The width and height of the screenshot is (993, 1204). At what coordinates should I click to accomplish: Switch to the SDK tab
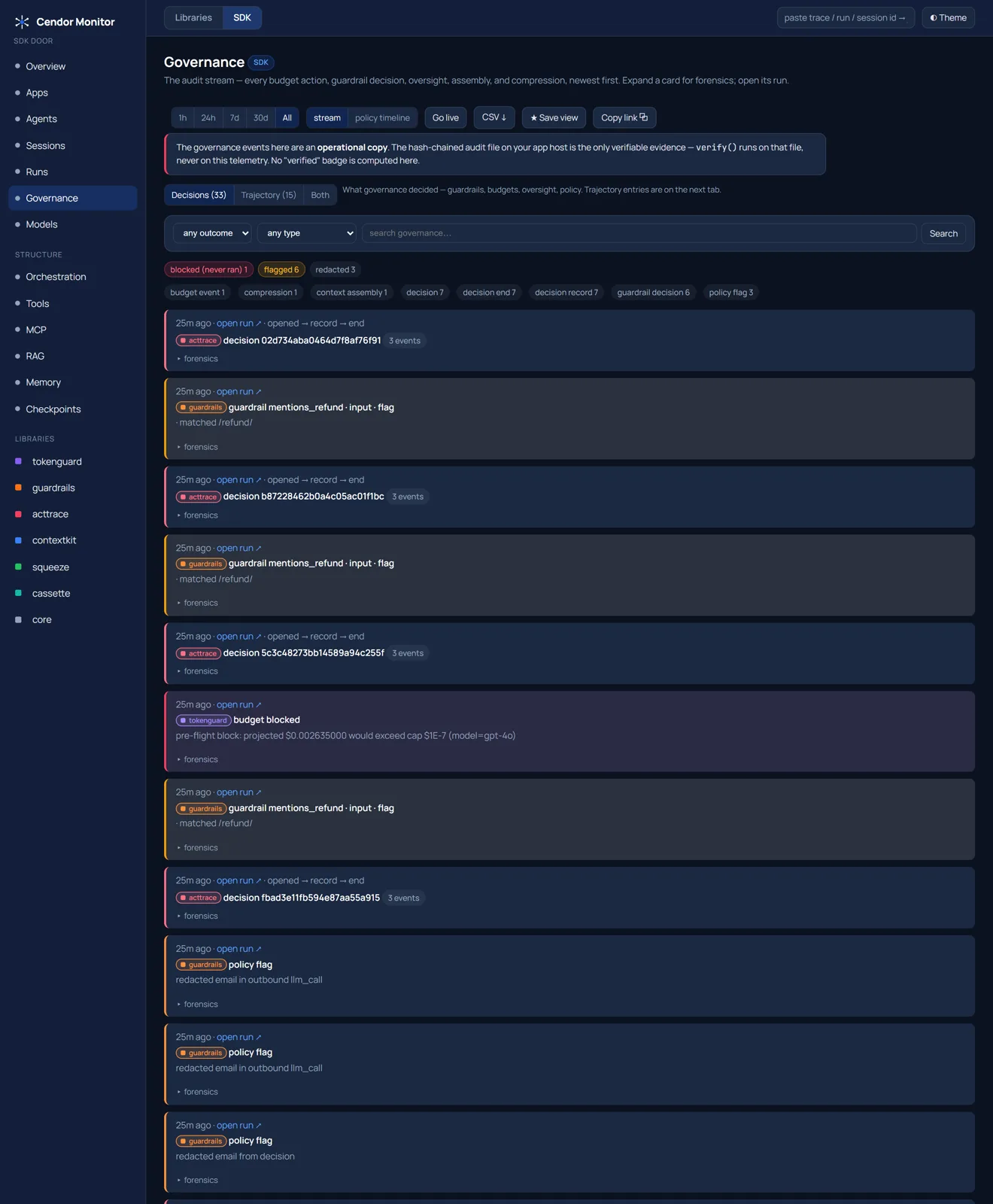242,17
